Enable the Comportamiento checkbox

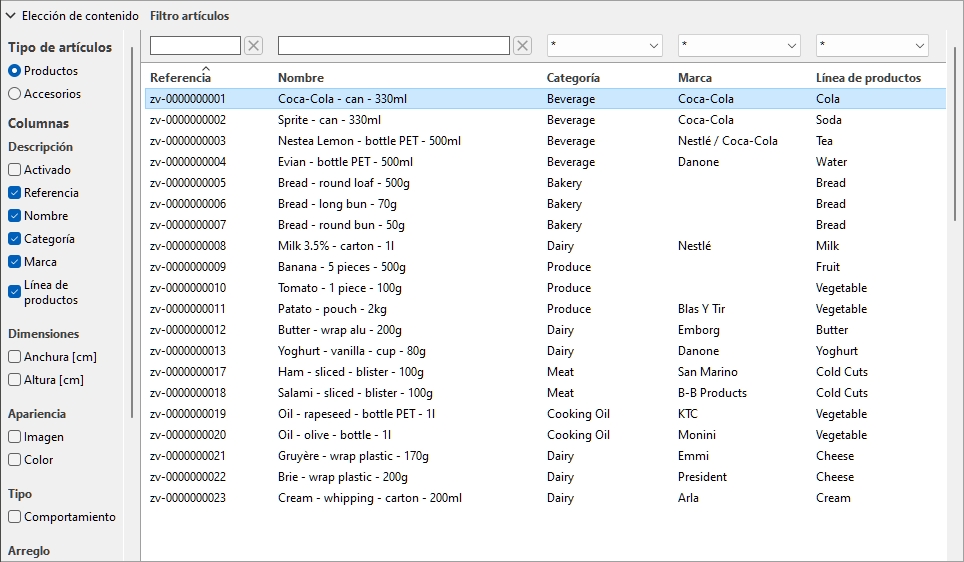[x=14, y=517]
